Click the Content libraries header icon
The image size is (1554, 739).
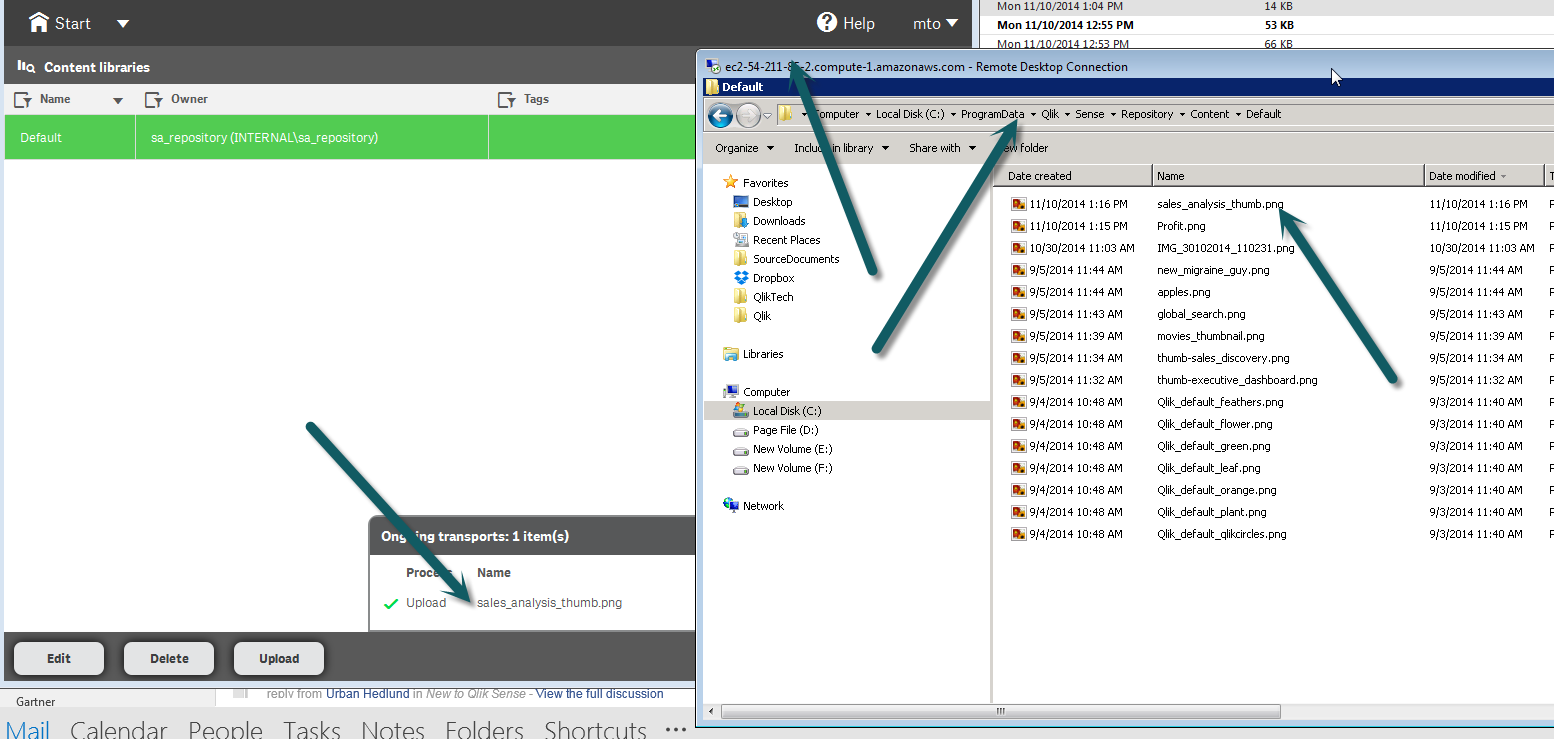[26, 67]
